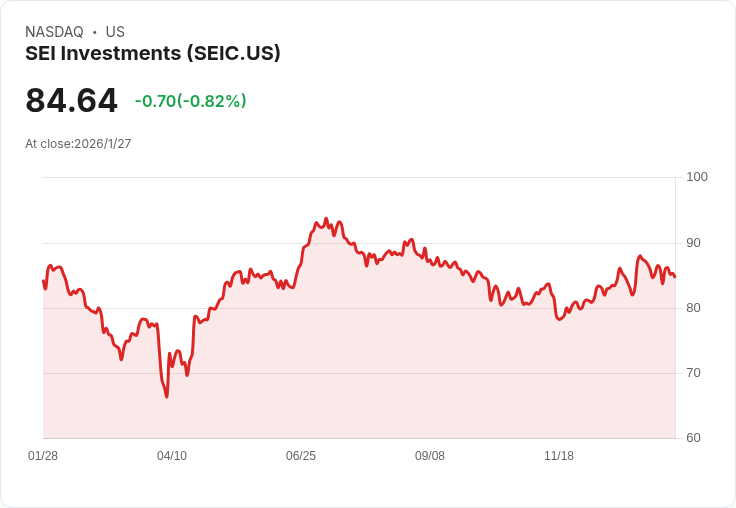The width and height of the screenshot is (736, 508).
Task: Click the NASDAQ exchange label
Action: pos(54,32)
